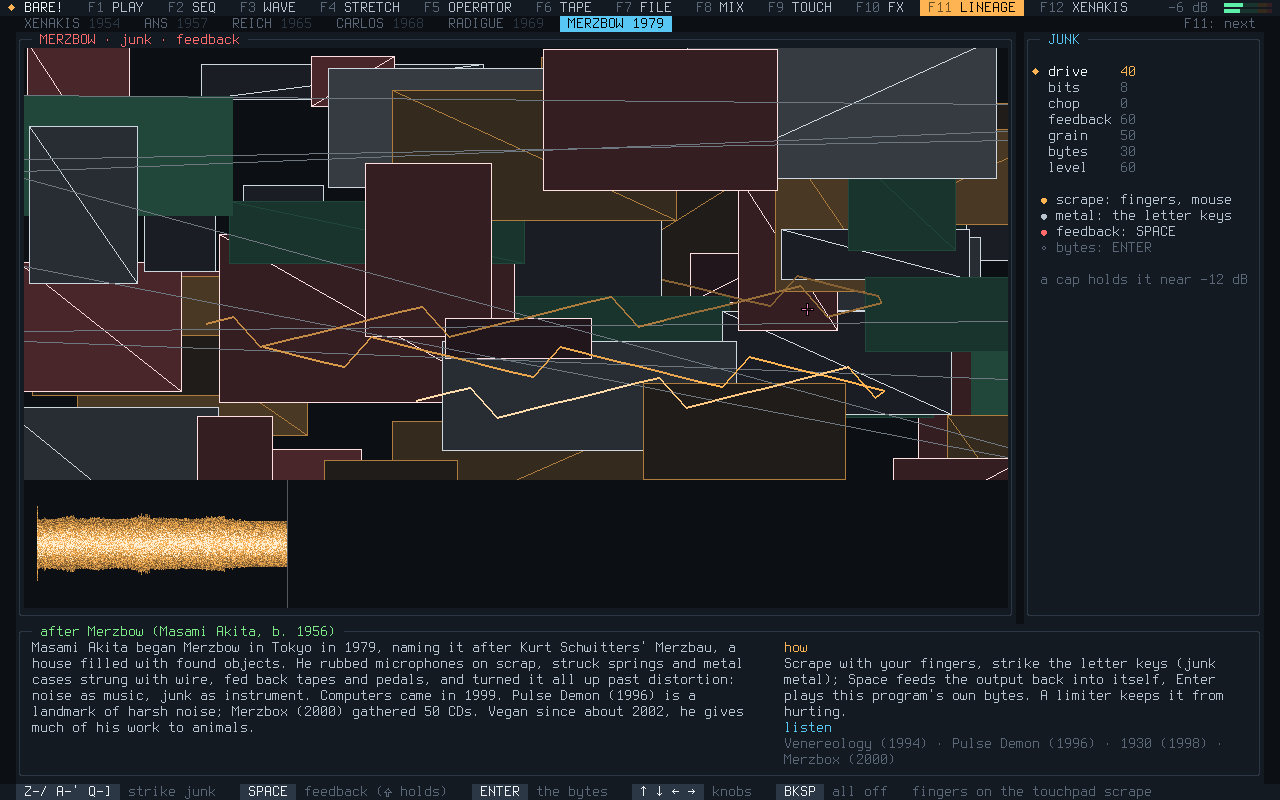
Task: Click the ENTER key hint for the bytes
Action: click(x=540, y=791)
